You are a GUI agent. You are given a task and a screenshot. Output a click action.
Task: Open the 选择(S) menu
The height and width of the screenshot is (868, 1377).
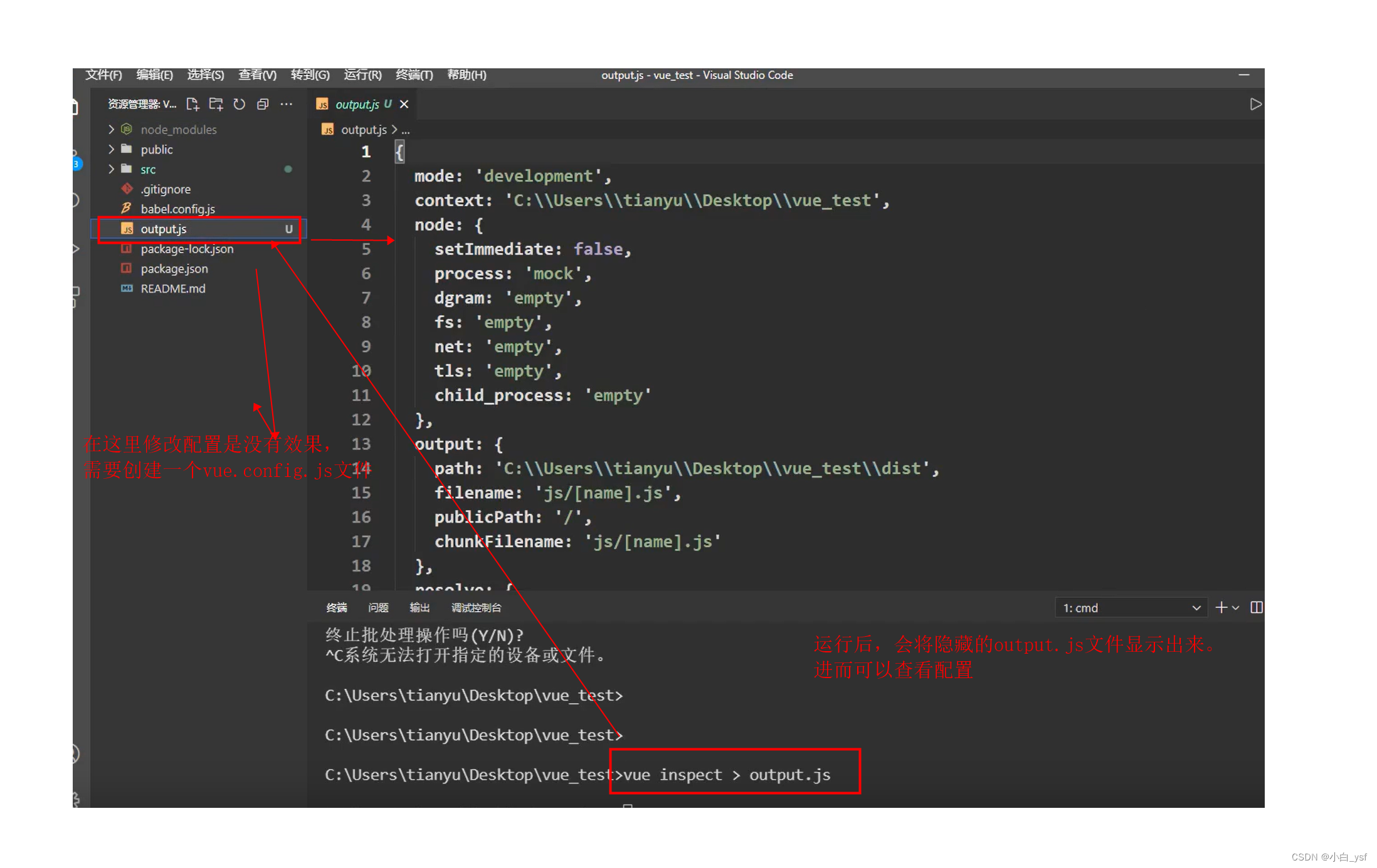[206, 75]
